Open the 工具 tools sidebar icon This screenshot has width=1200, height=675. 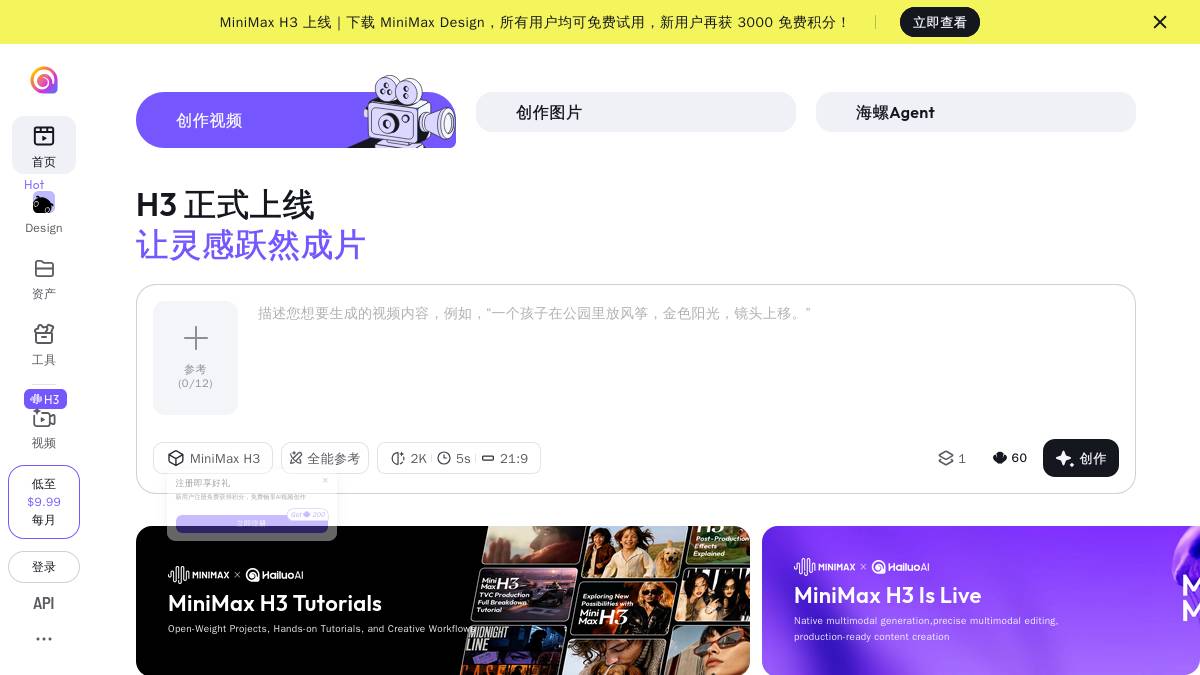(44, 334)
